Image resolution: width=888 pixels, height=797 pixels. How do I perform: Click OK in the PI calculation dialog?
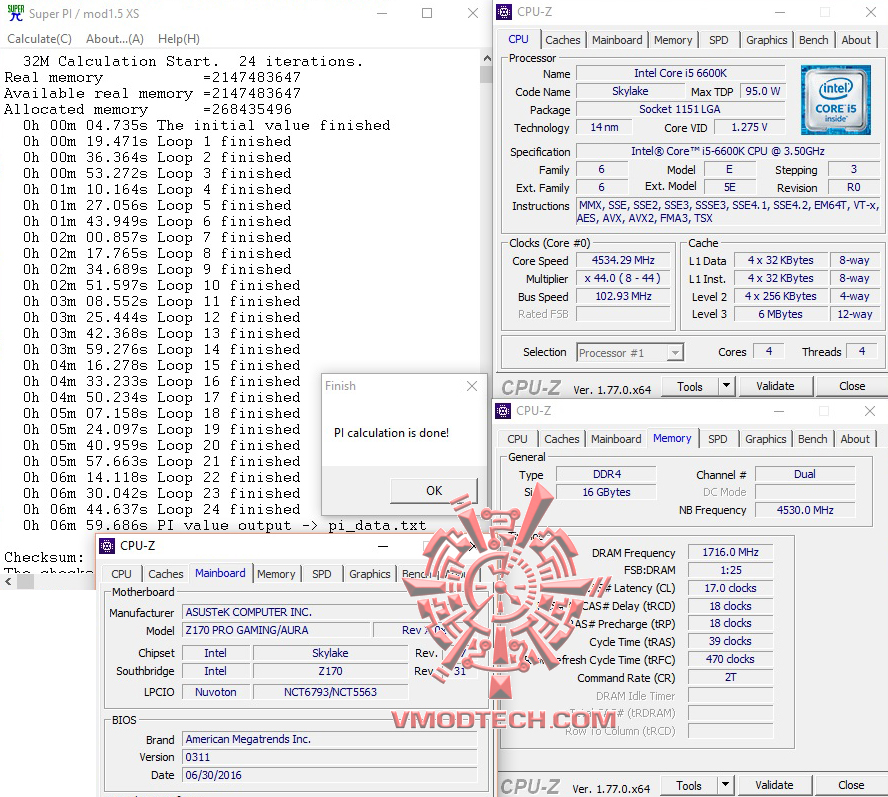click(x=433, y=491)
